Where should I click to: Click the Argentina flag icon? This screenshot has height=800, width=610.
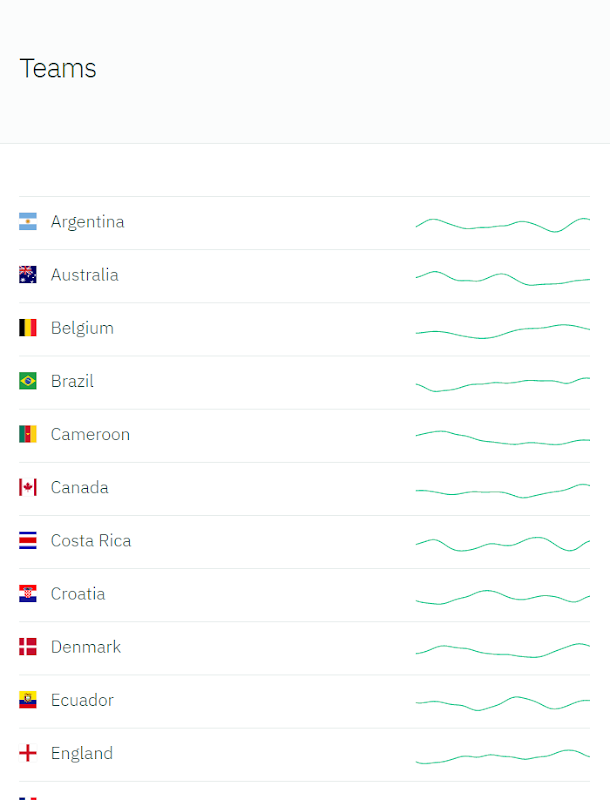pos(28,222)
